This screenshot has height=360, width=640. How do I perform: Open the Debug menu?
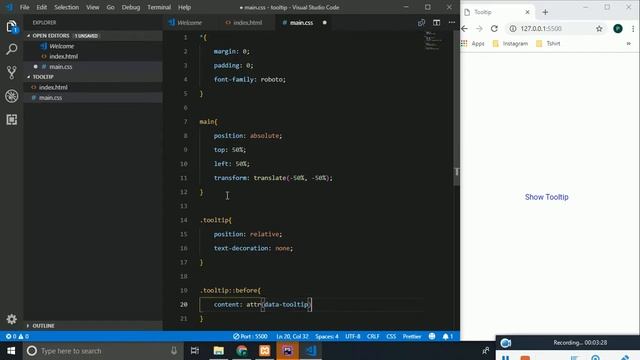pyautogui.click(x=131, y=7)
